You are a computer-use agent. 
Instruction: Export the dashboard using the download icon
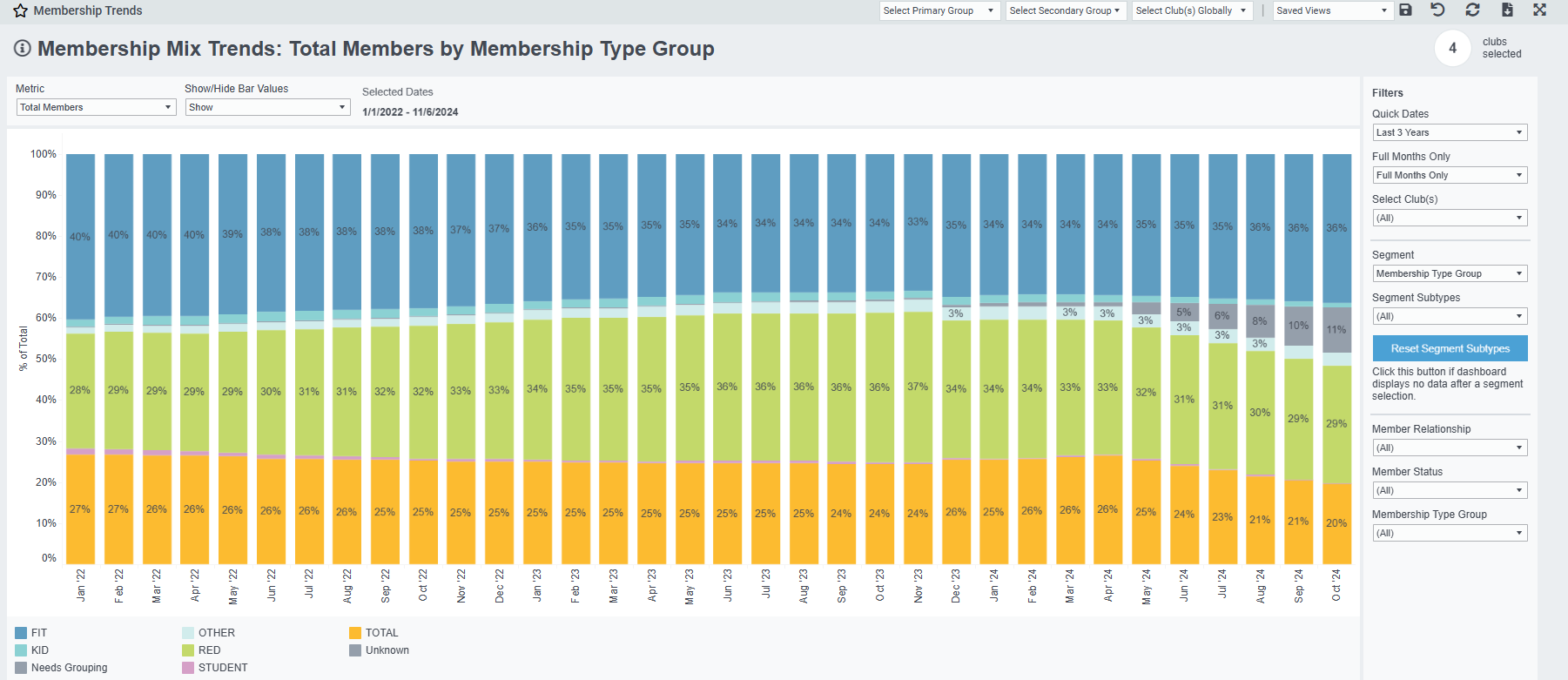[x=1506, y=10]
